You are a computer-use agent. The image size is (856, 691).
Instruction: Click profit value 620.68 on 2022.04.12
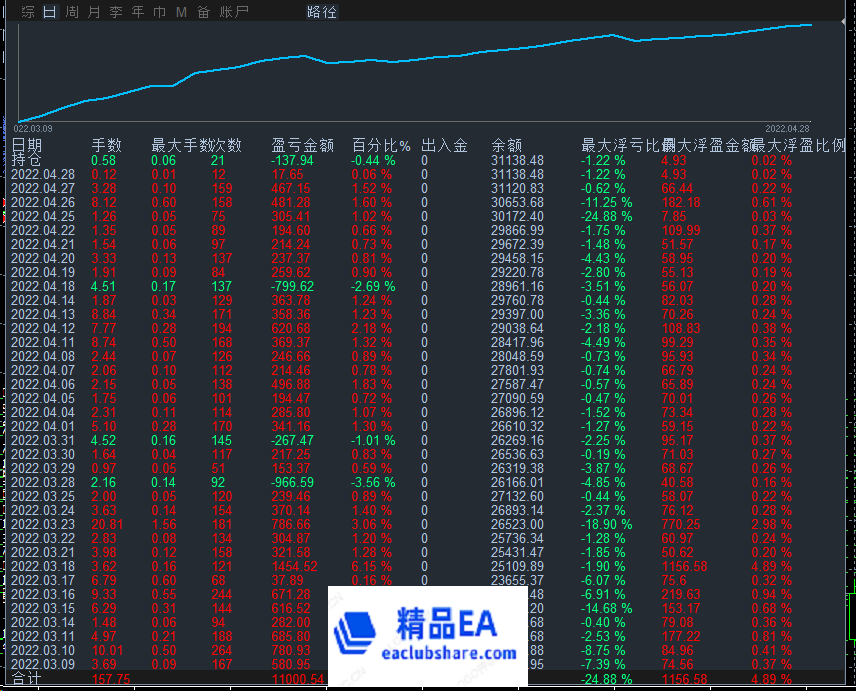point(291,329)
